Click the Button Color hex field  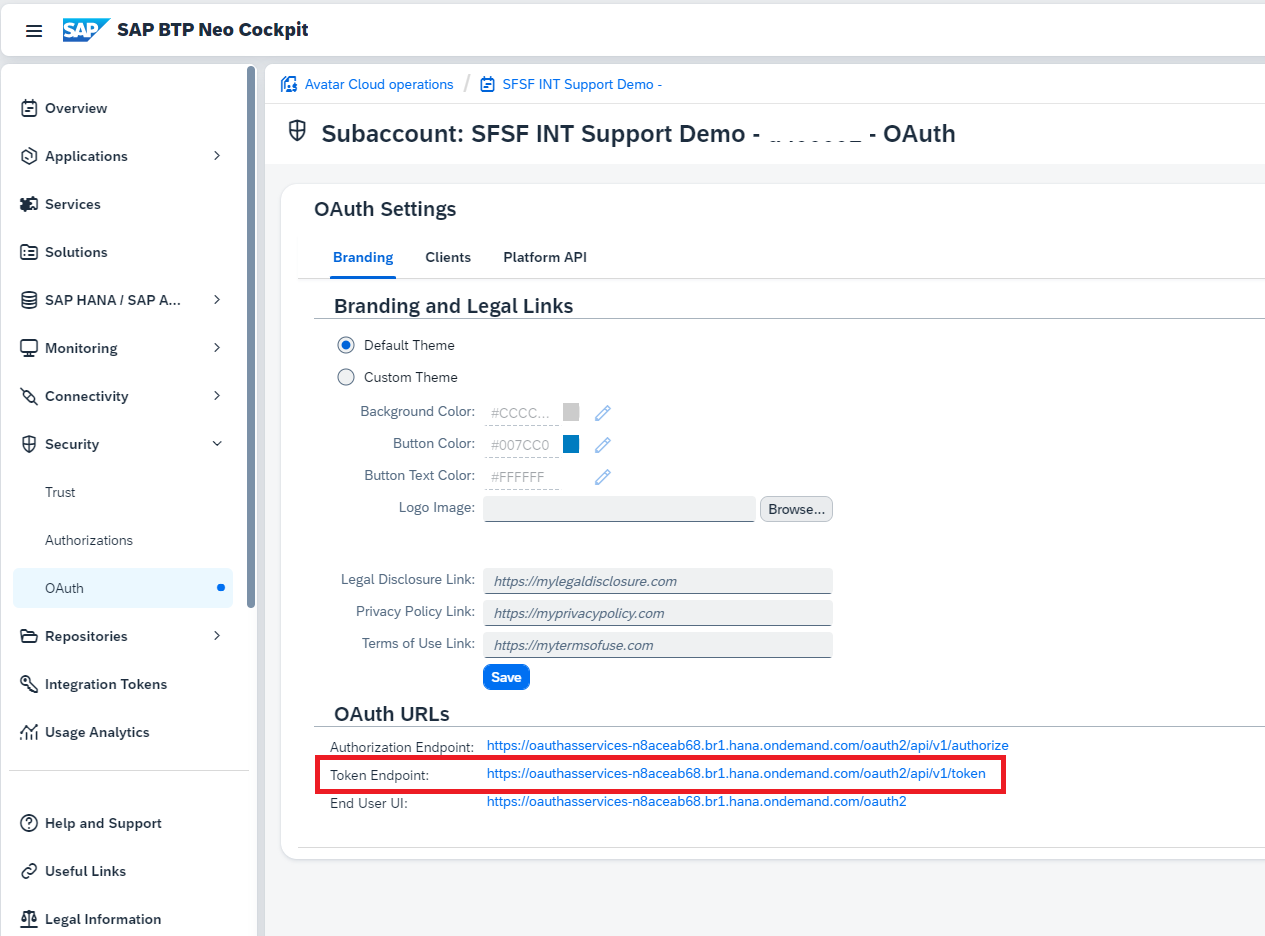point(521,445)
